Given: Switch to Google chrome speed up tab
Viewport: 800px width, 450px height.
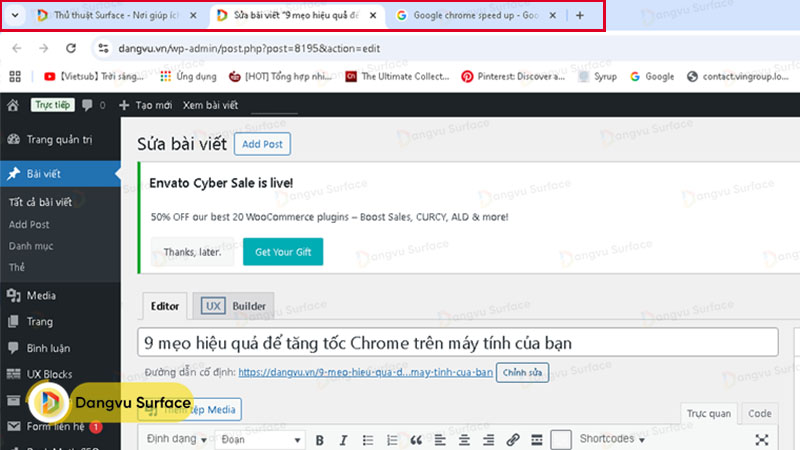Looking at the screenshot, I should (x=476, y=15).
